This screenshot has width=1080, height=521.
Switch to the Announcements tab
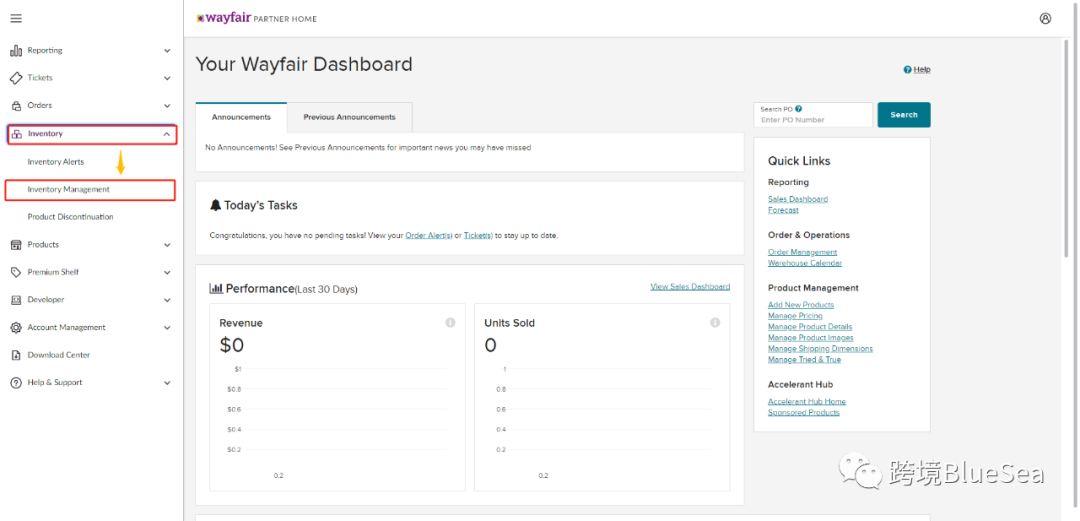[241, 117]
